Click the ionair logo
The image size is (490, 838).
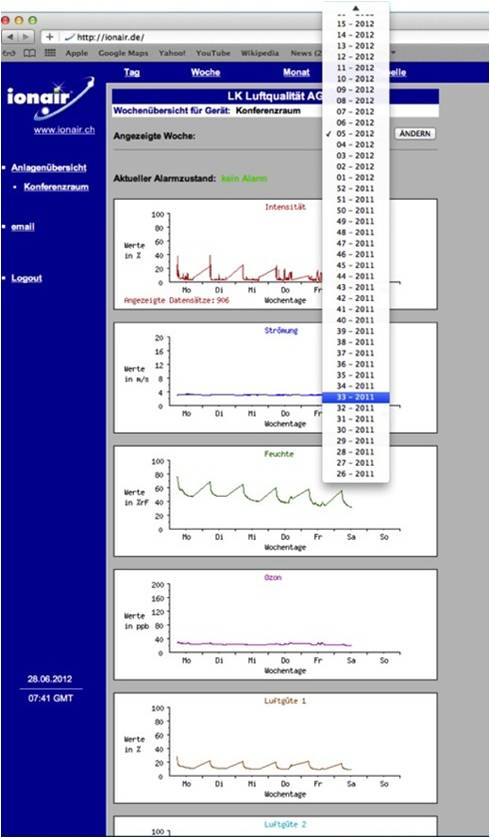(x=51, y=99)
